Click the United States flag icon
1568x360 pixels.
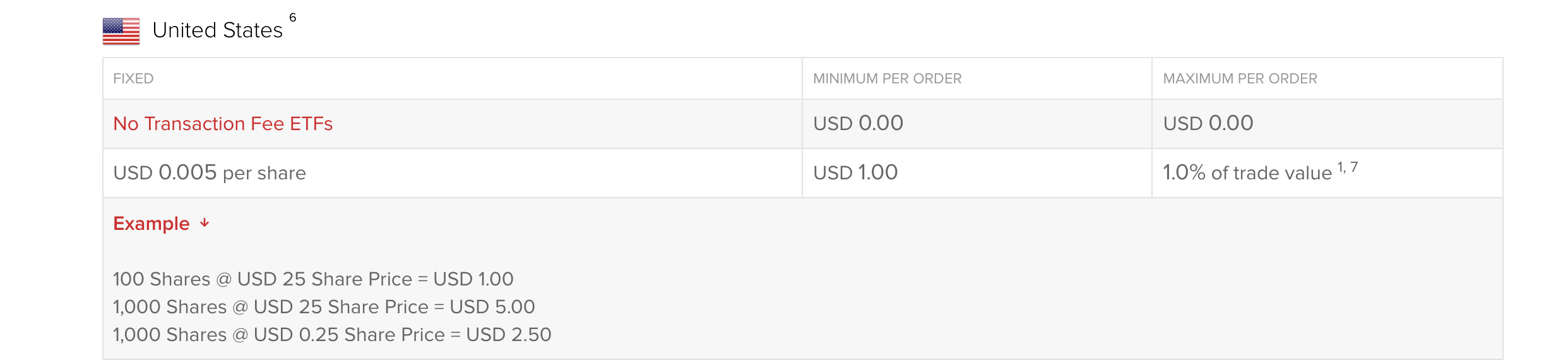pyautogui.click(x=121, y=31)
